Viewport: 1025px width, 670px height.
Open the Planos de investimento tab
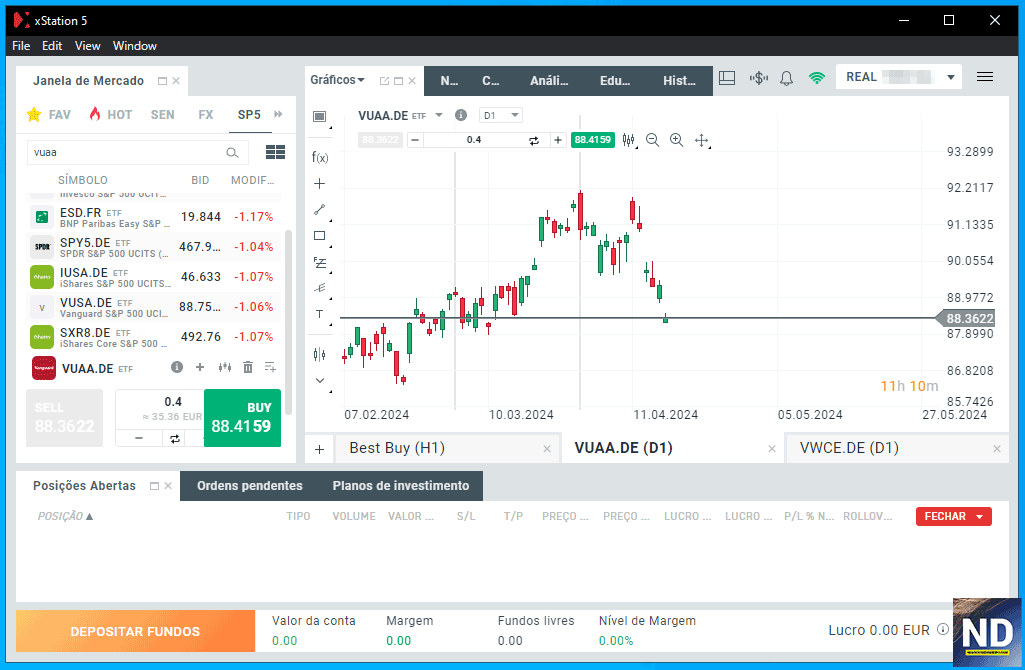coord(401,486)
